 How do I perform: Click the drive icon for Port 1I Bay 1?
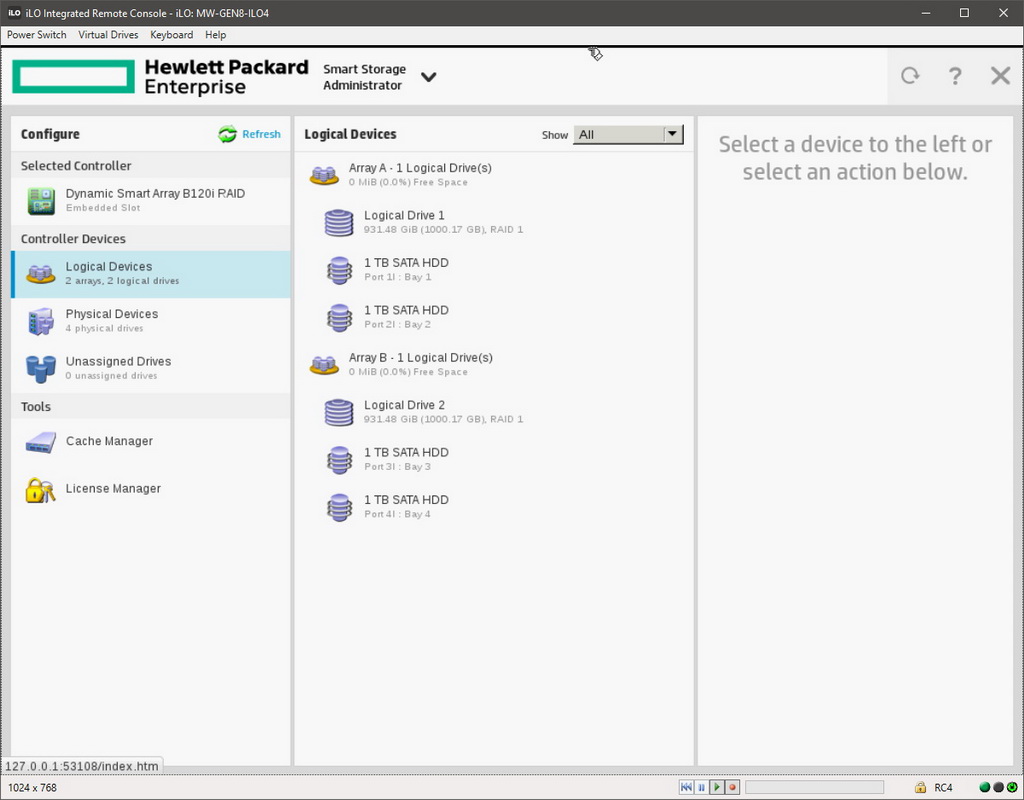click(x=339, y=270)
